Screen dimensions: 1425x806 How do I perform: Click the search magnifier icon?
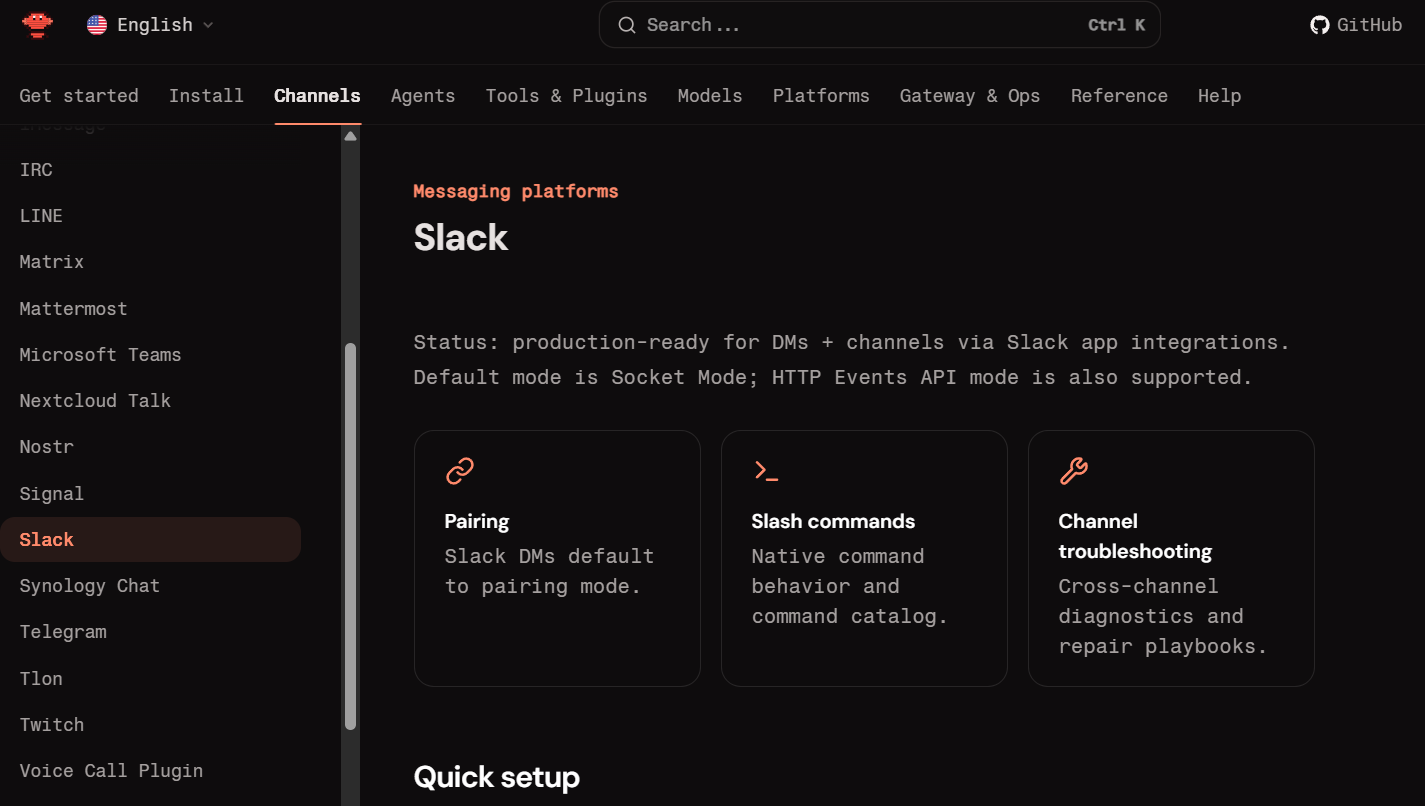tap(627, 25)
